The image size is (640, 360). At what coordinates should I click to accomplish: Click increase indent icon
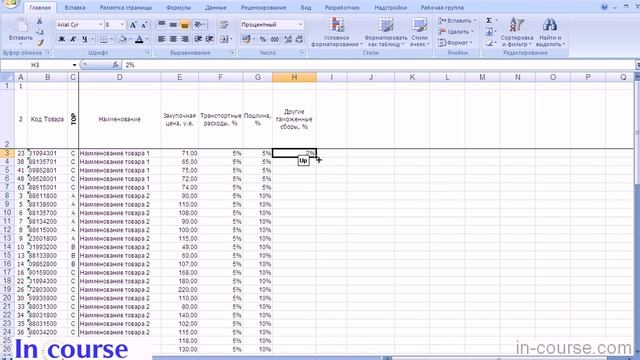[x=209, y=39]
